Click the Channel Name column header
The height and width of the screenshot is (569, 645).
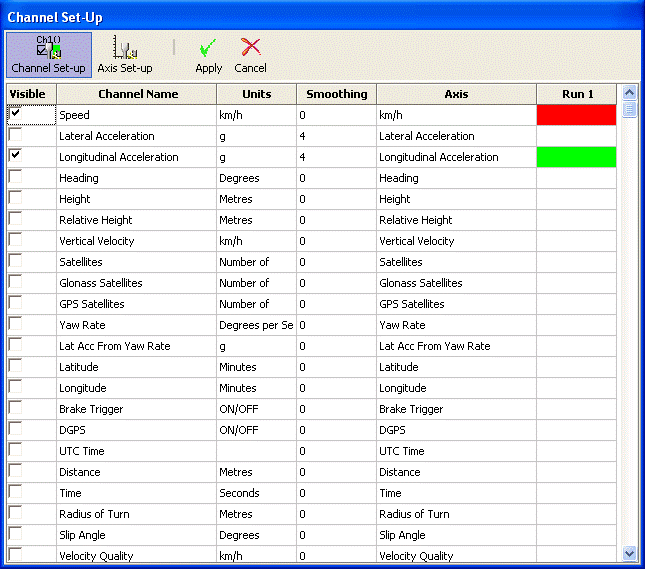pyautogui.click(x=137, y=94)
